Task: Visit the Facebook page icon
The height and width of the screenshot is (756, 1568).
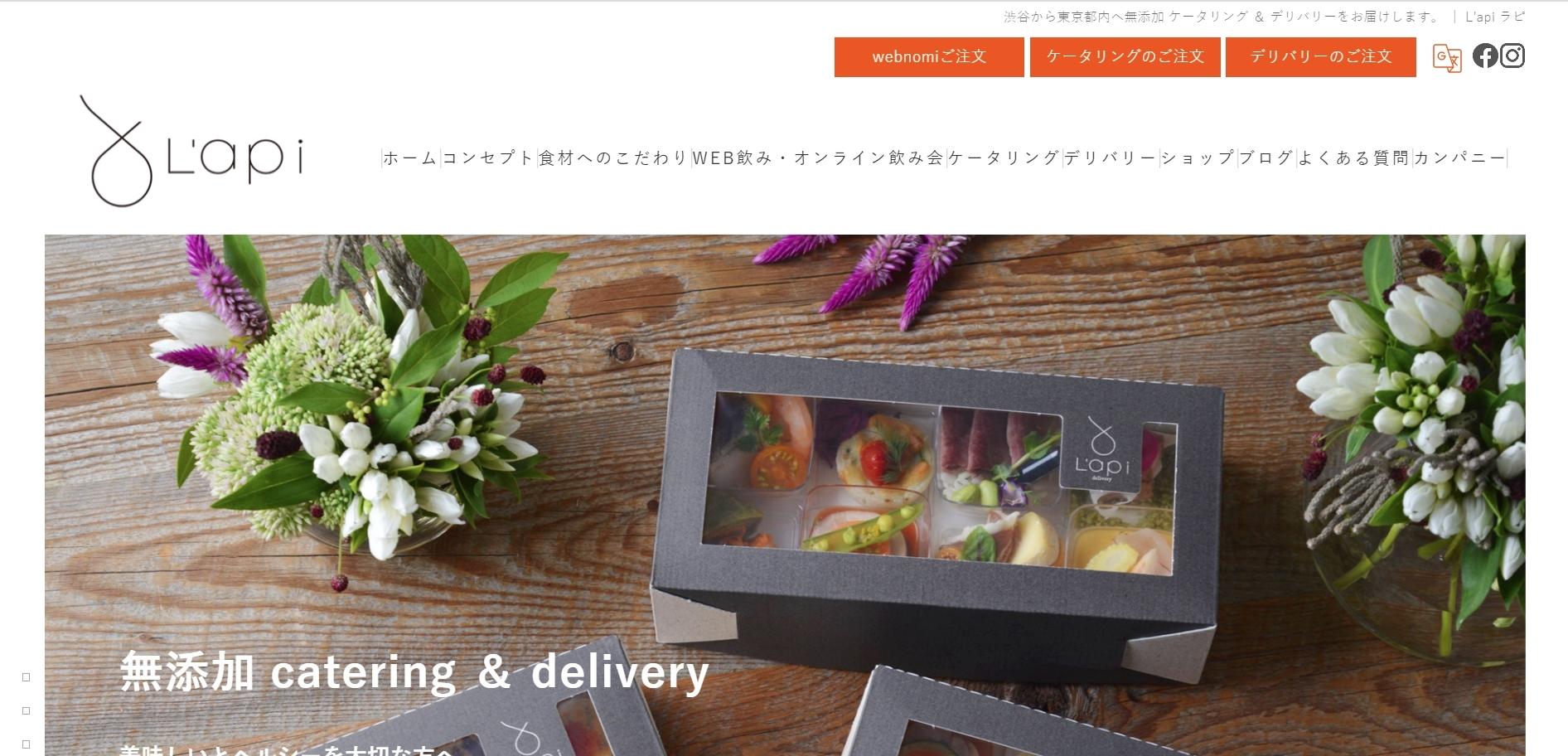Action: (1485, 56)
